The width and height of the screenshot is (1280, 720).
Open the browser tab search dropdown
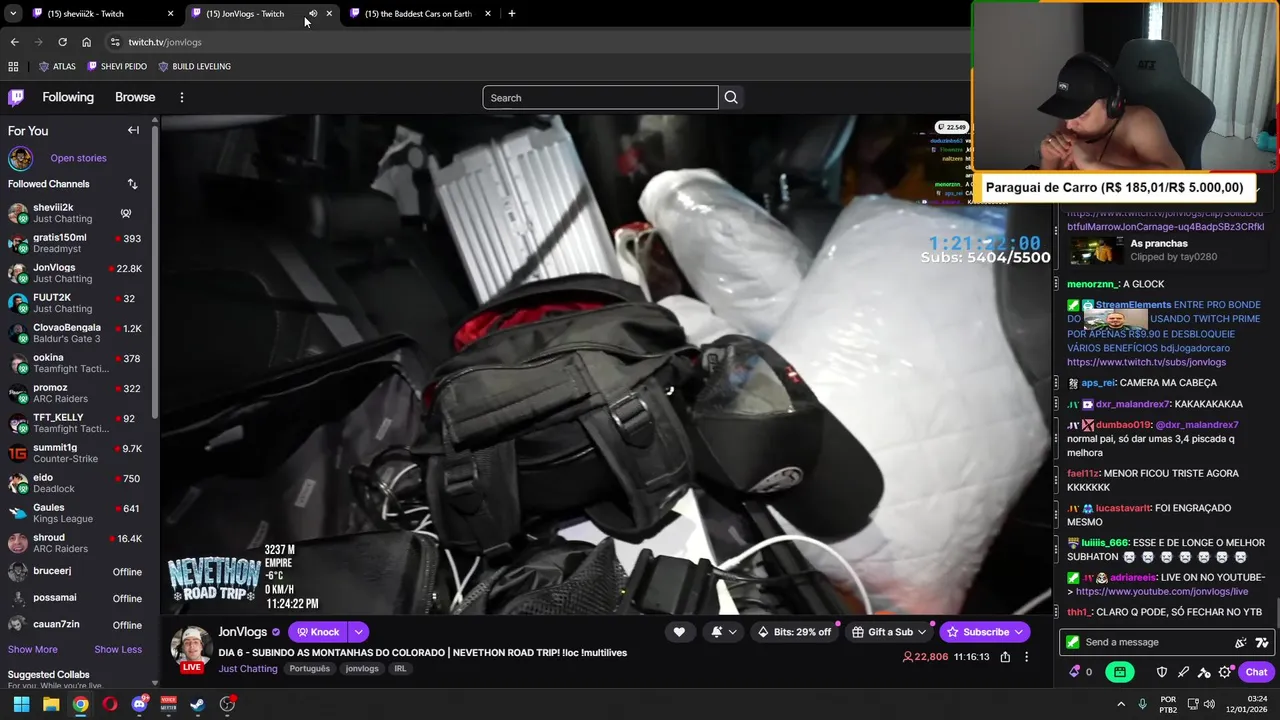tap(13, 14)
